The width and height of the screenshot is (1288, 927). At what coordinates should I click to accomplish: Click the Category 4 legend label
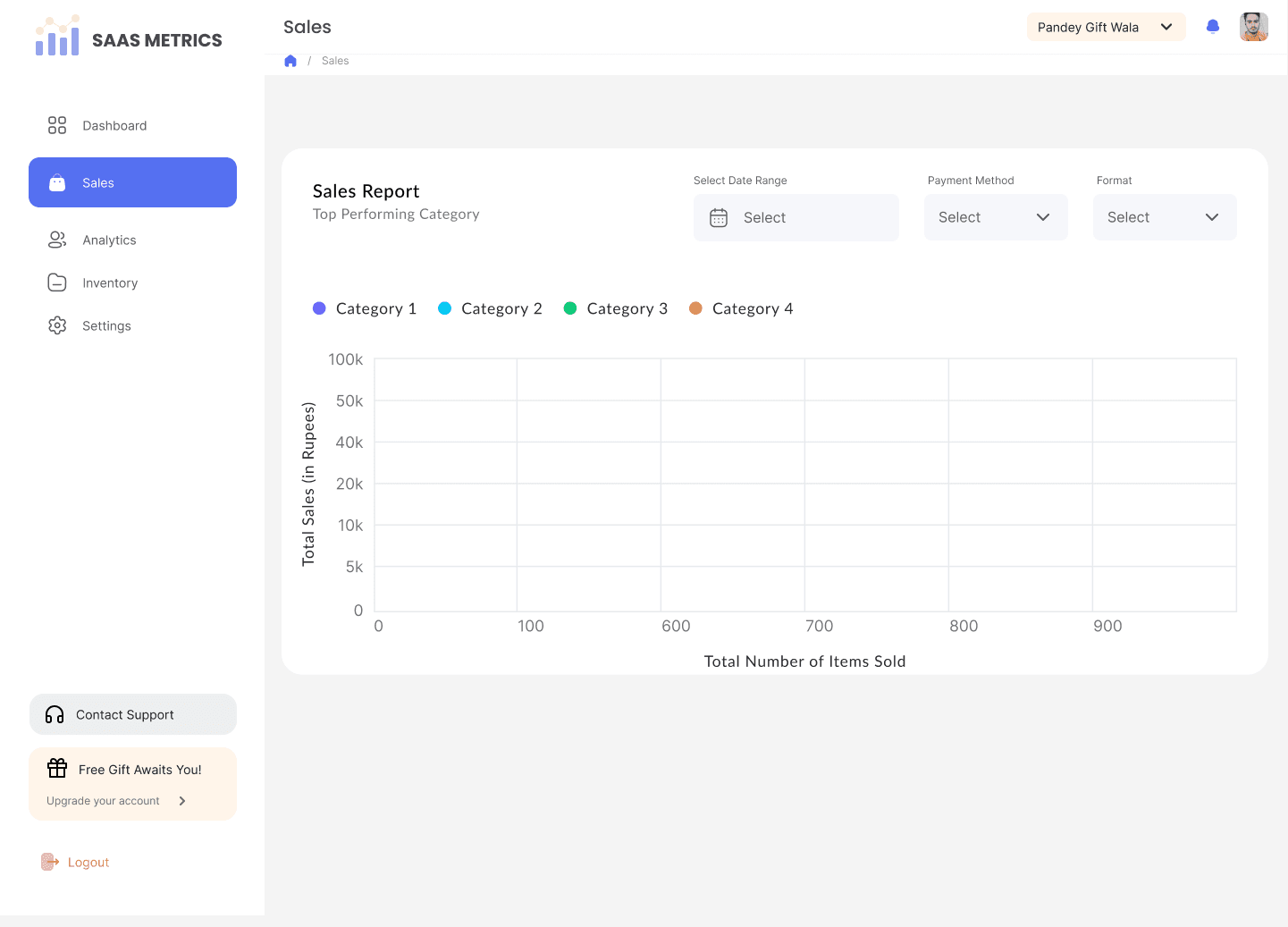tap(753, 308)
